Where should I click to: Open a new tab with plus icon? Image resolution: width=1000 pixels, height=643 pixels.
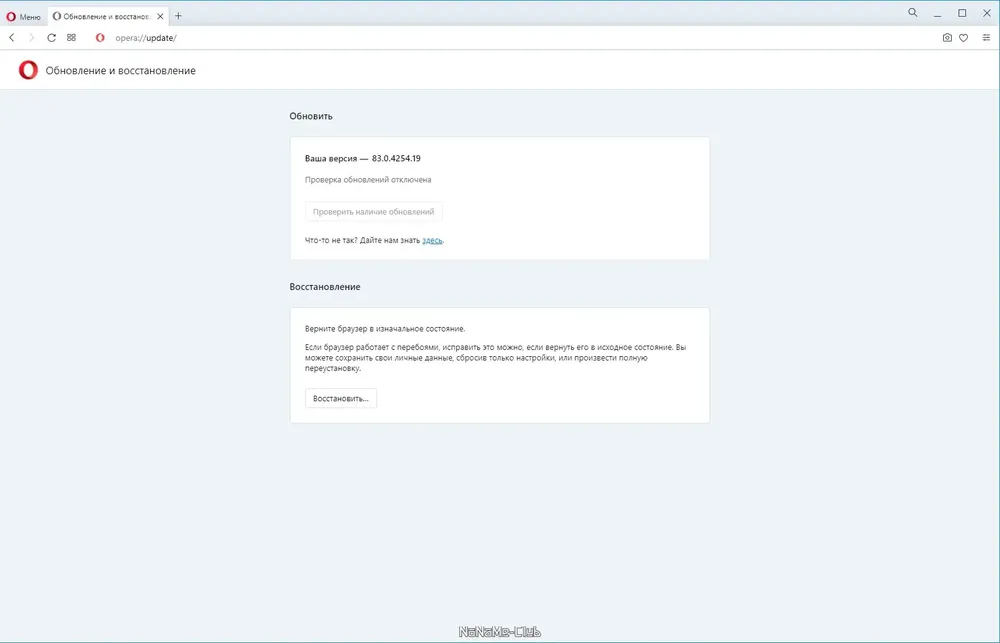coord(179,16)
